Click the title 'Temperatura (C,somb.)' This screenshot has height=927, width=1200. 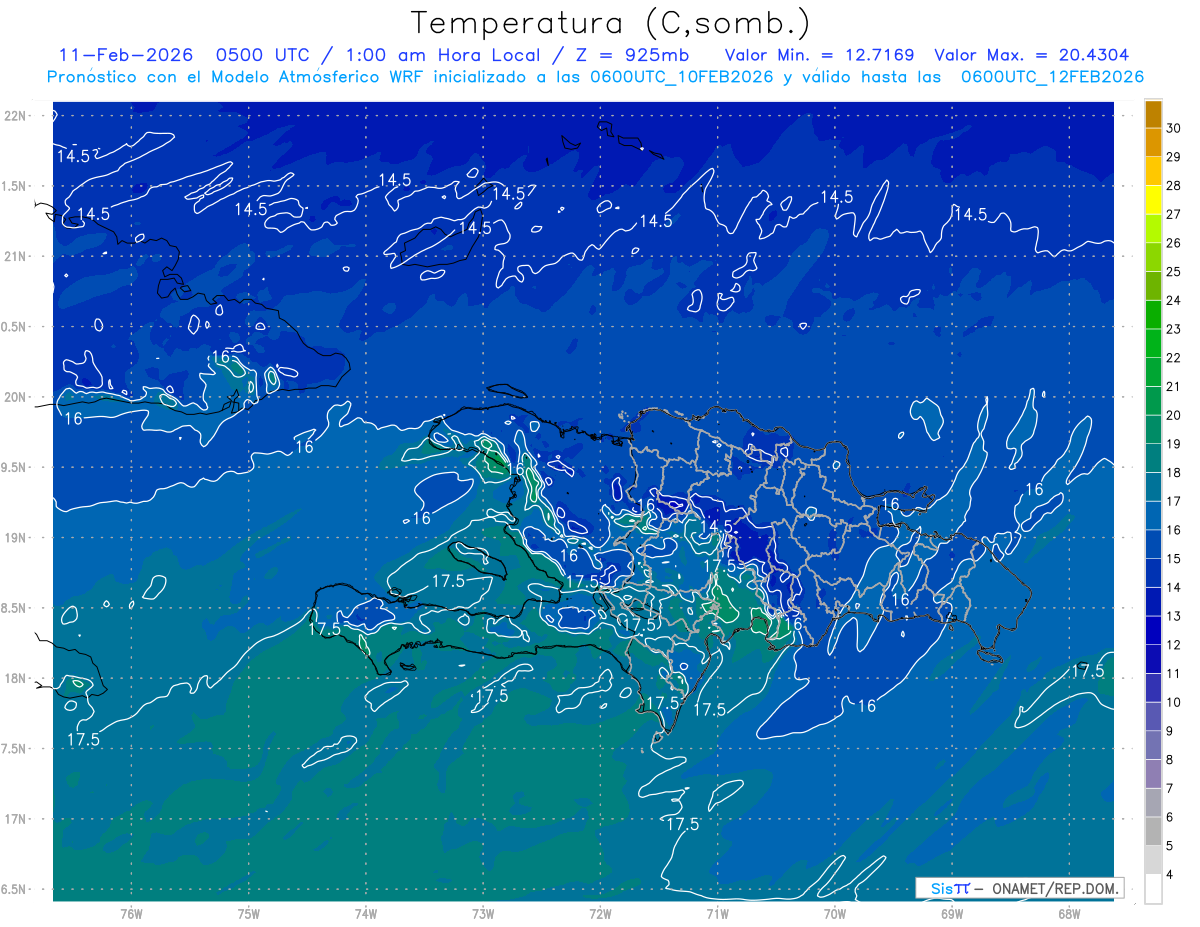(611, 23)
